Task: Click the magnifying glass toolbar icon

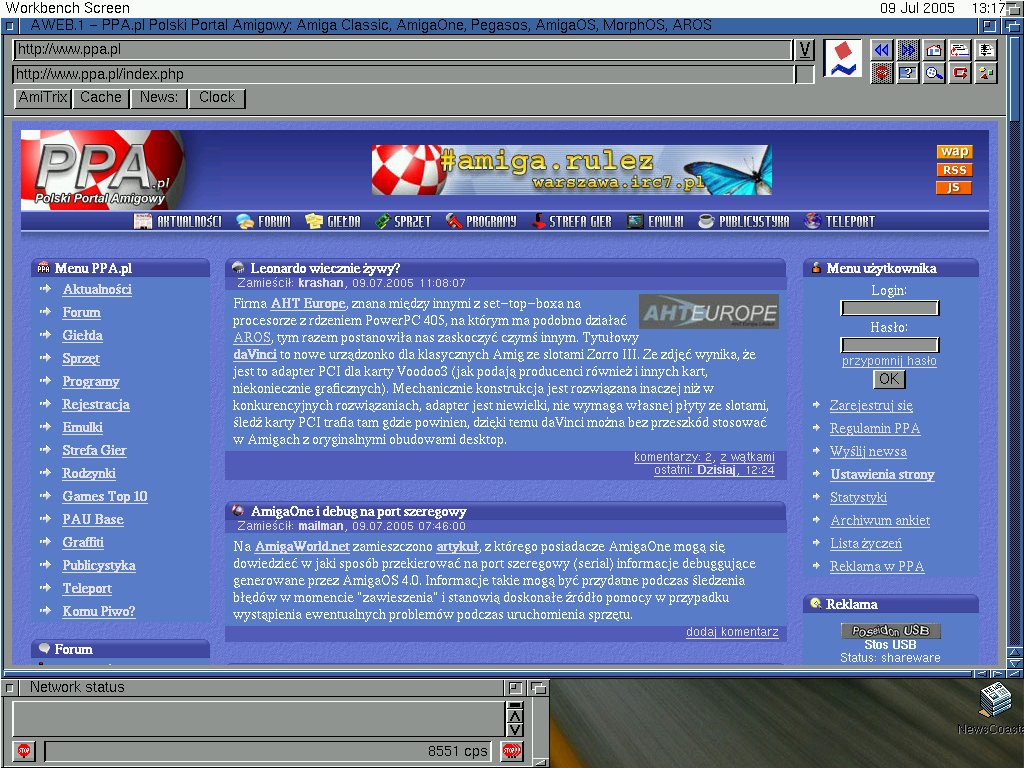Action: click(x=934, y=72)
